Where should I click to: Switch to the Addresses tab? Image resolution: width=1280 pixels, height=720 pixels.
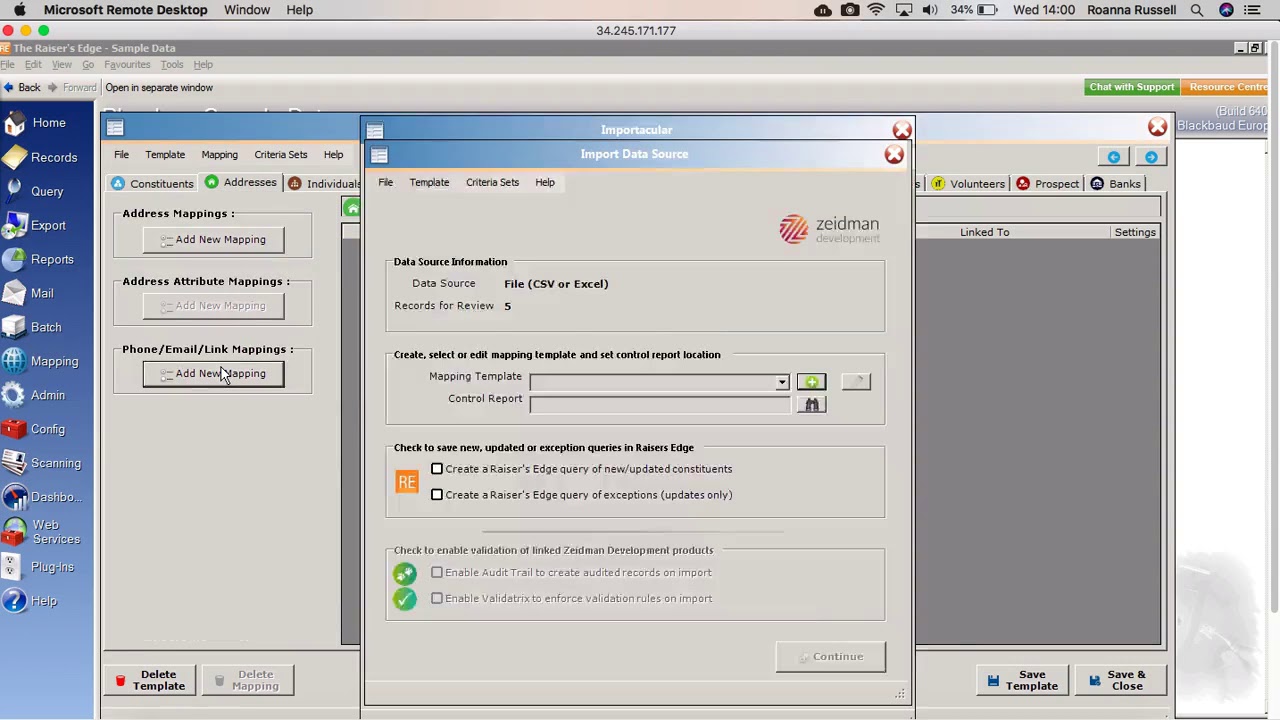click(241, 183)
